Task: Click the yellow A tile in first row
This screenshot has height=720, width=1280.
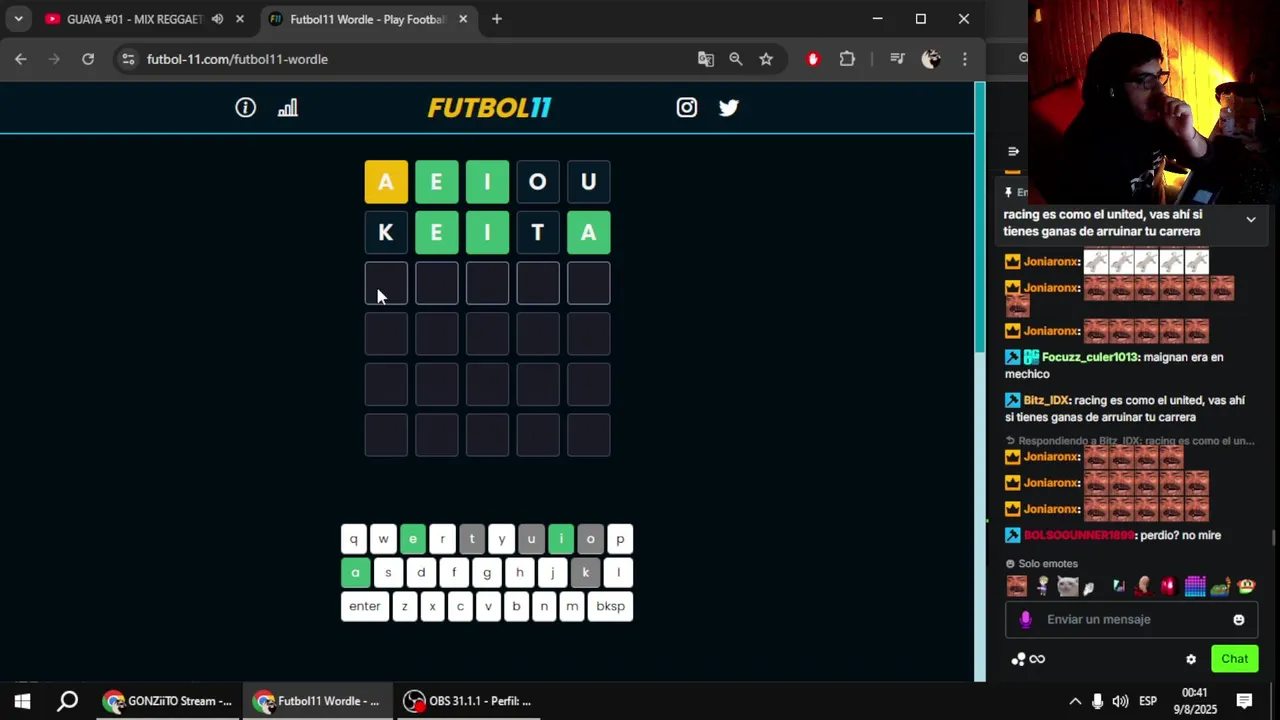Action: click(386, 182)
